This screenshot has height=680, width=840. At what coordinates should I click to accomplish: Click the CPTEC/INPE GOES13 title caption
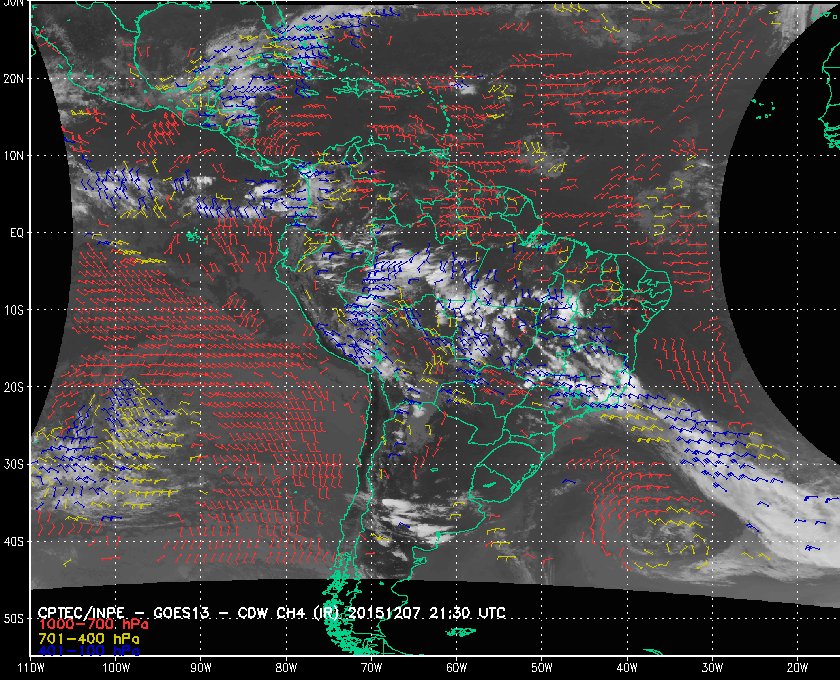(272, 613)
